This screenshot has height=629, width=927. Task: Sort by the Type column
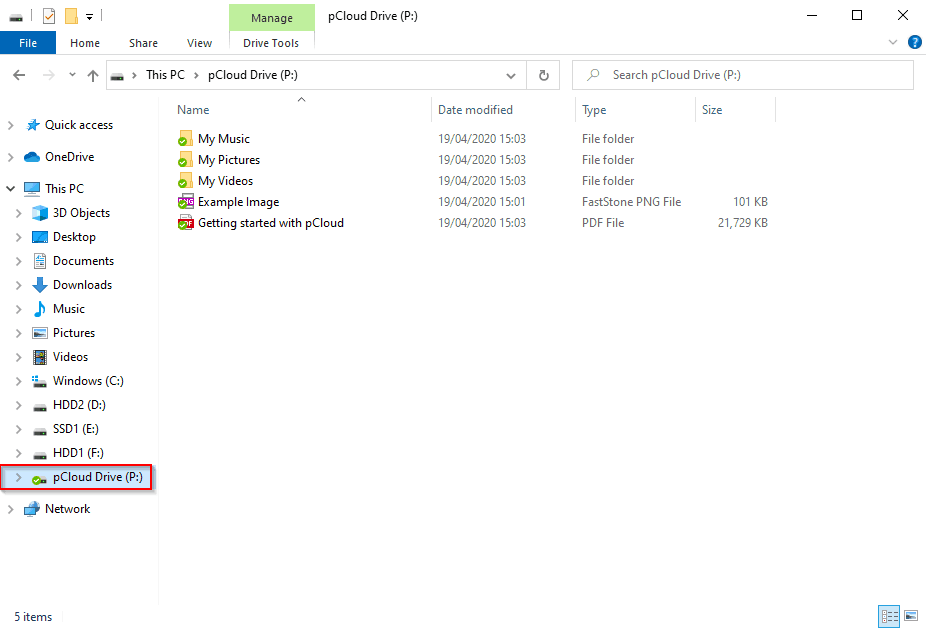coord(594,110)
